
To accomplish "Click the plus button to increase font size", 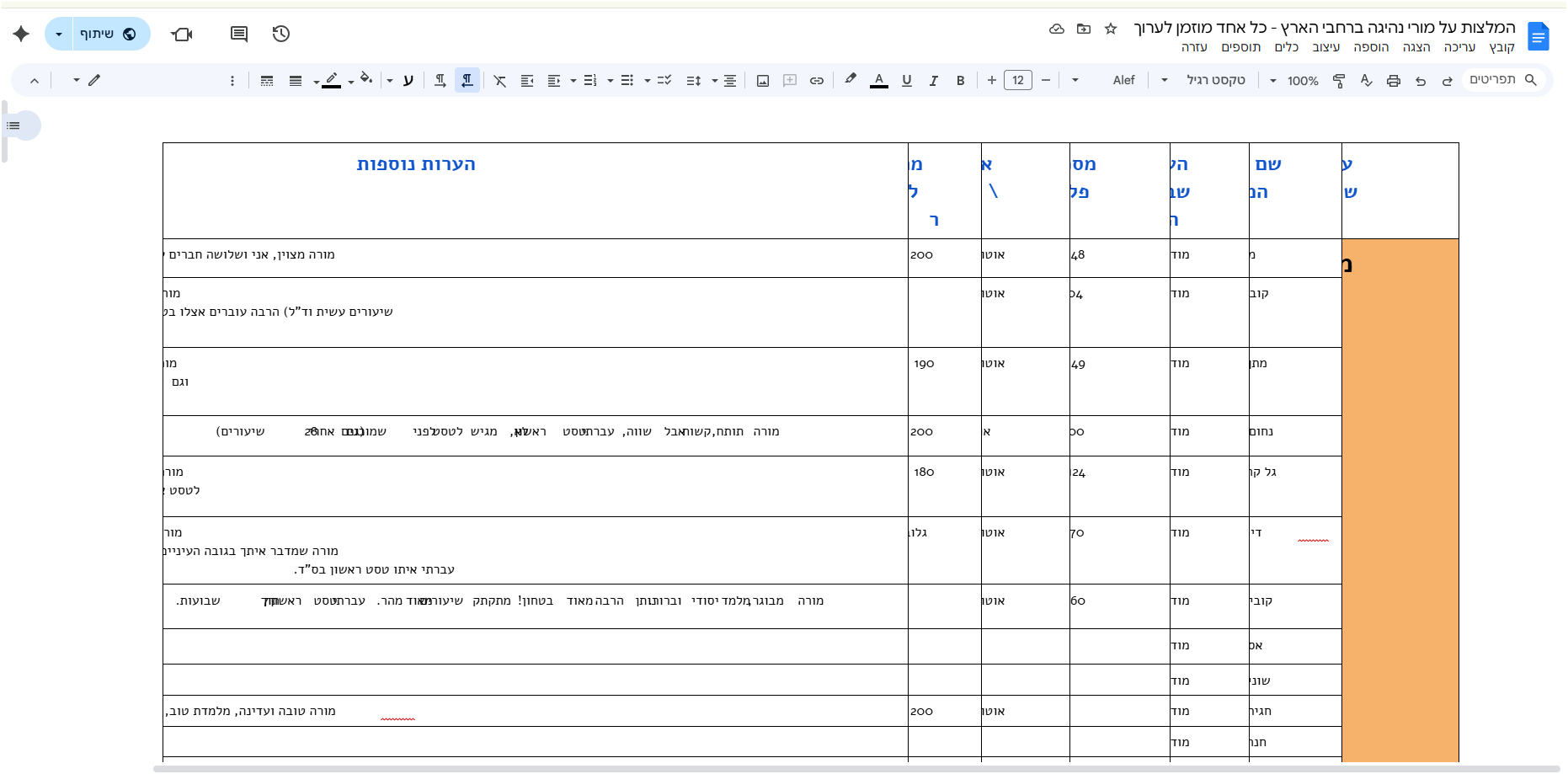I will (x=992, y=81).
